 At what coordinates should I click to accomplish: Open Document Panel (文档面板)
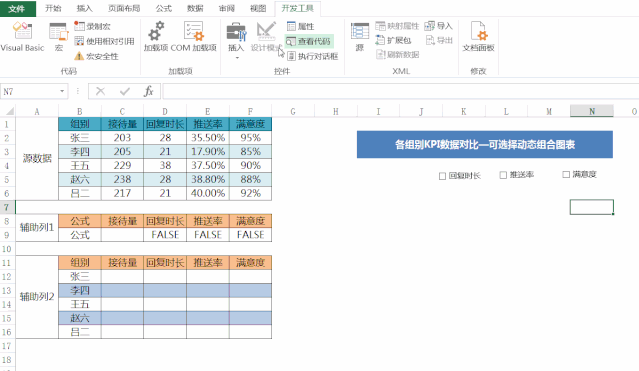point(478,37)
